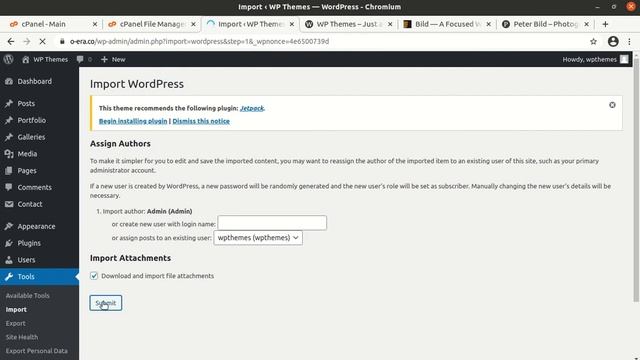The image size is (640, 360).
Task: Go forward in browser history
Action: [x=27, y=41]
